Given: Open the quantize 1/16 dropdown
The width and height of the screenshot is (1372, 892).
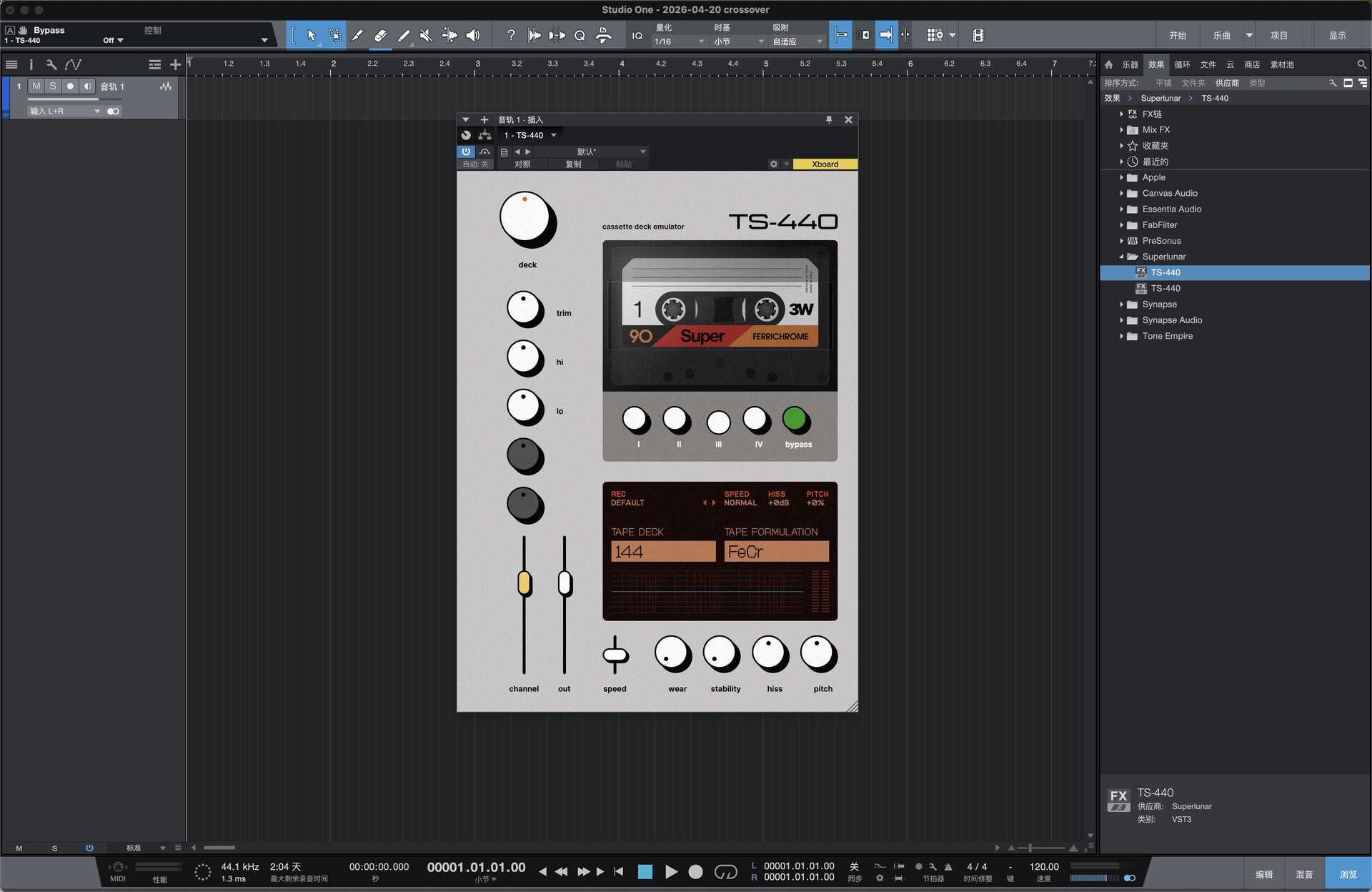Looking at the screenshot, I should (x=679, y=41).
